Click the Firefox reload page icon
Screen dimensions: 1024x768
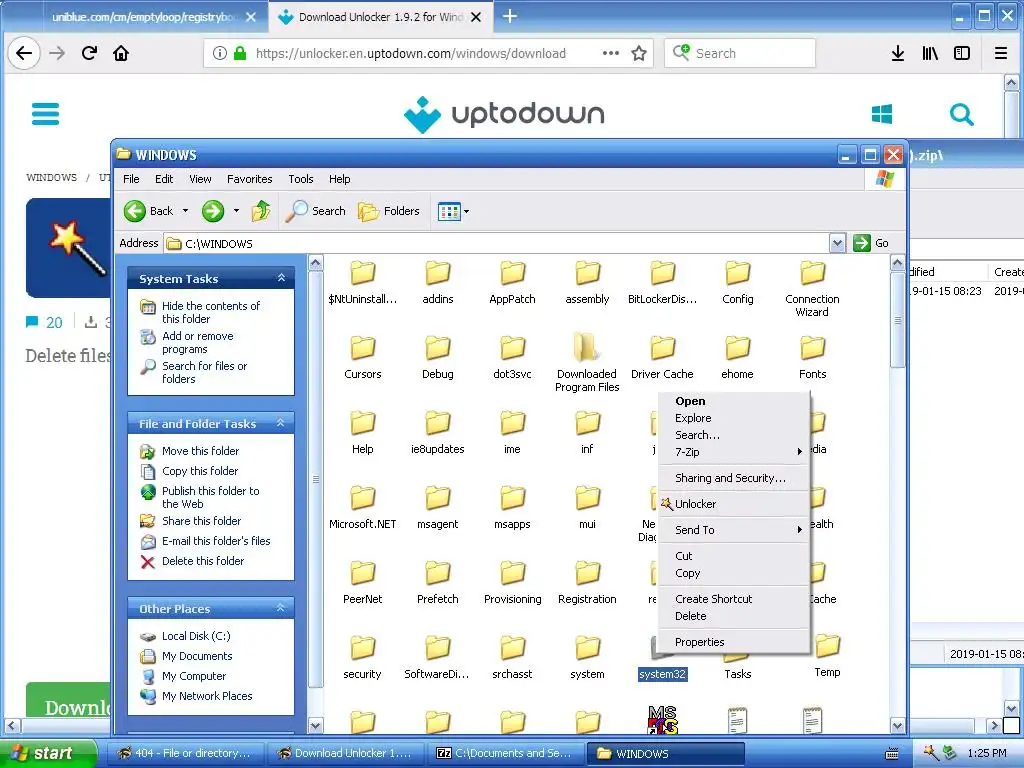89,53
